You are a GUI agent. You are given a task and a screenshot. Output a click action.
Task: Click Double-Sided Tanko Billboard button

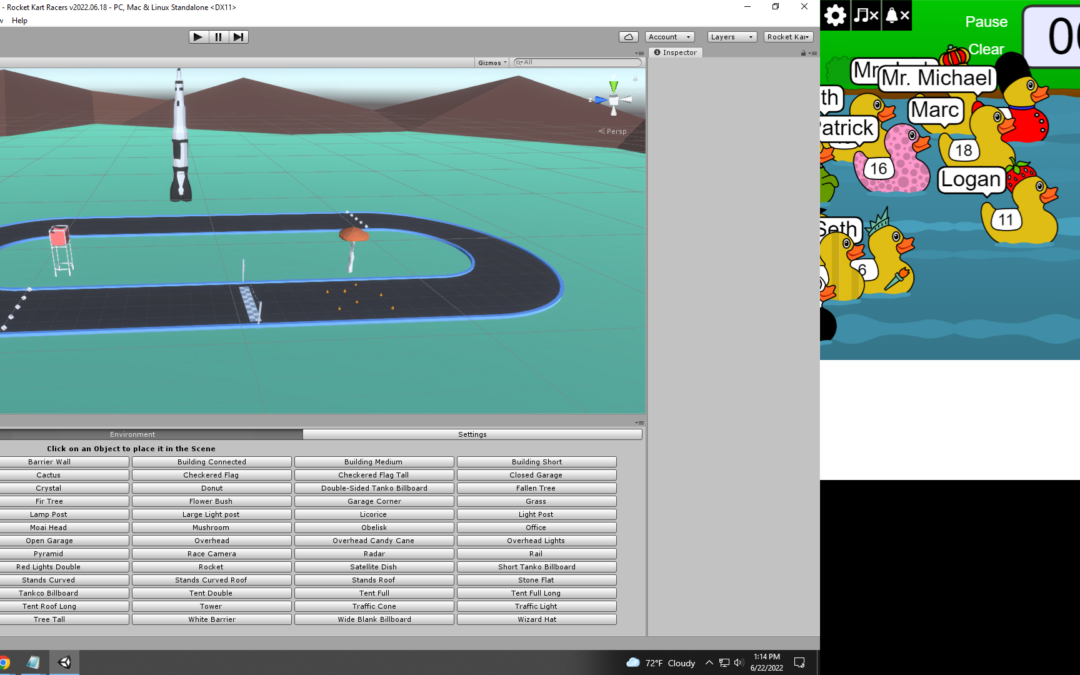[374, 488]
